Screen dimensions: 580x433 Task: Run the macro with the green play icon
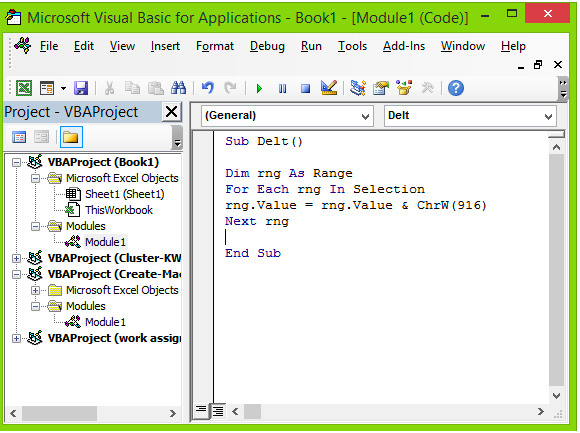click(259, 89)
